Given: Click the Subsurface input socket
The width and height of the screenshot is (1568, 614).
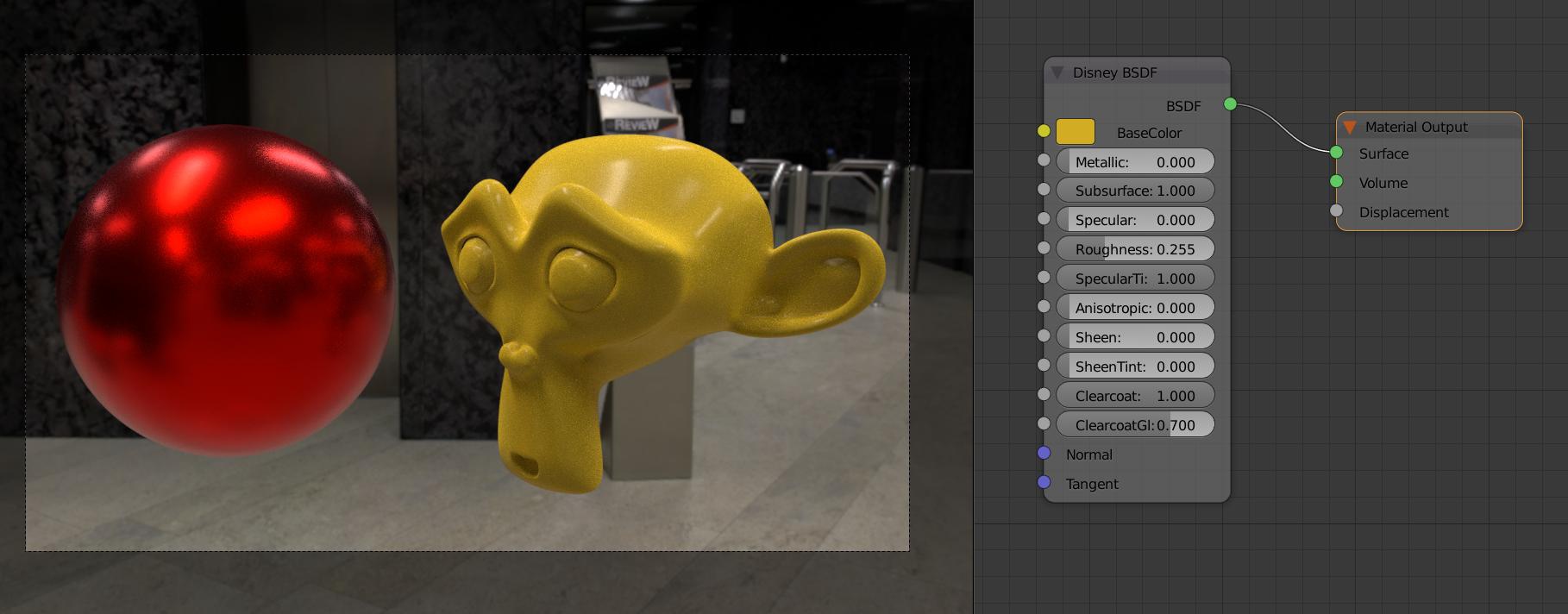Looking at the screenshot, I should (x=1044, y=190).
